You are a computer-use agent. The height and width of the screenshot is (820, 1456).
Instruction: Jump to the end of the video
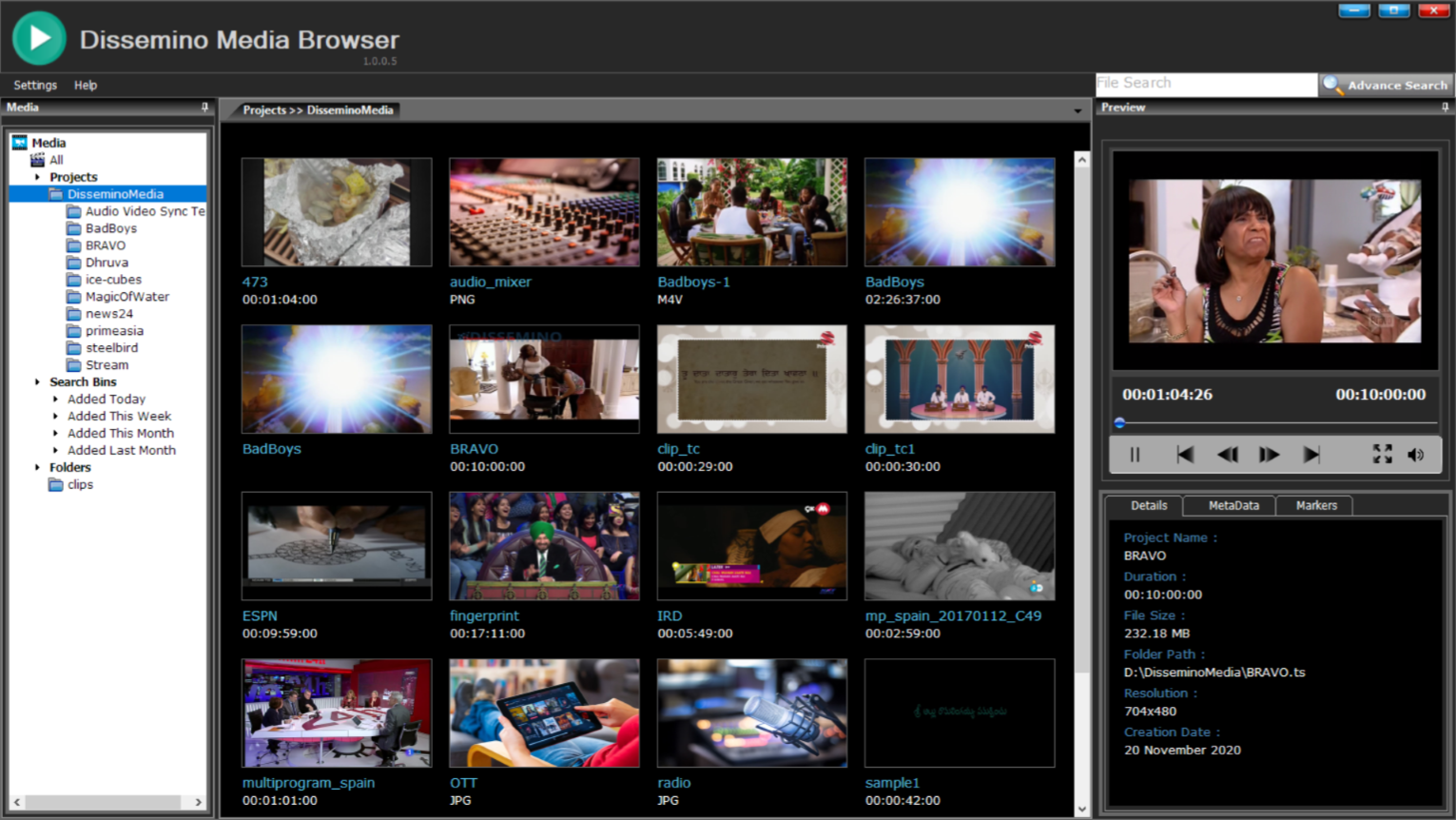click(x=1312, y=455)
